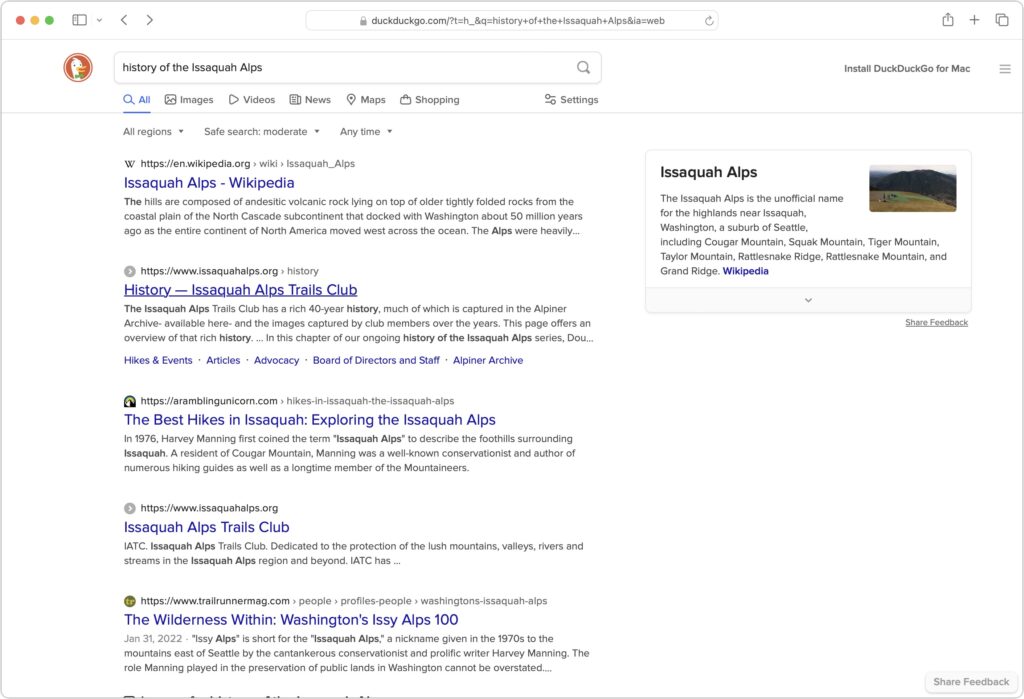Open search Settings
Image resolution: width=1024 pixels, height=699 pixels.
570,99
